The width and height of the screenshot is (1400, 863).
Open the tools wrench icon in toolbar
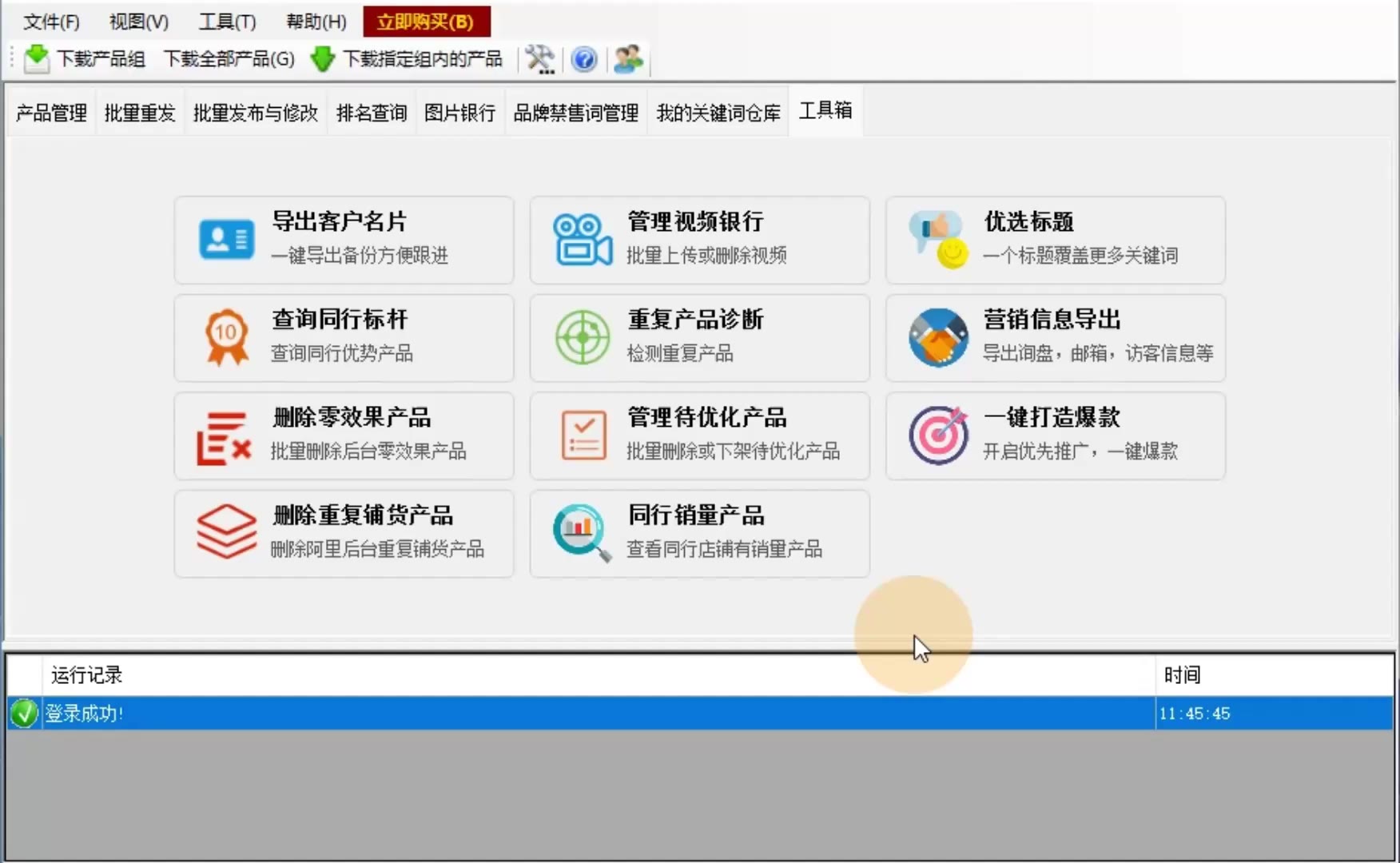540,58
